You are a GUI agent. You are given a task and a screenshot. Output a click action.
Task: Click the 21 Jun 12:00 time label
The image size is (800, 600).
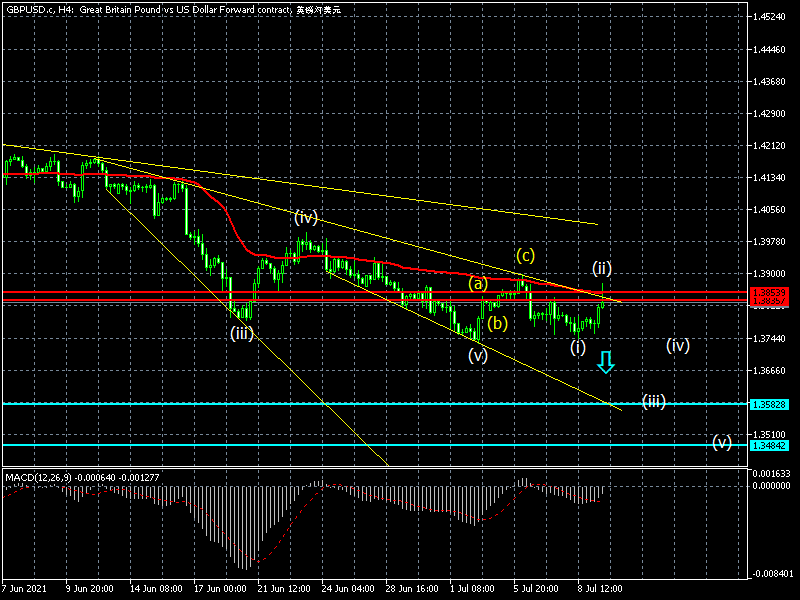pyautogui.click(x=284, y=588)
